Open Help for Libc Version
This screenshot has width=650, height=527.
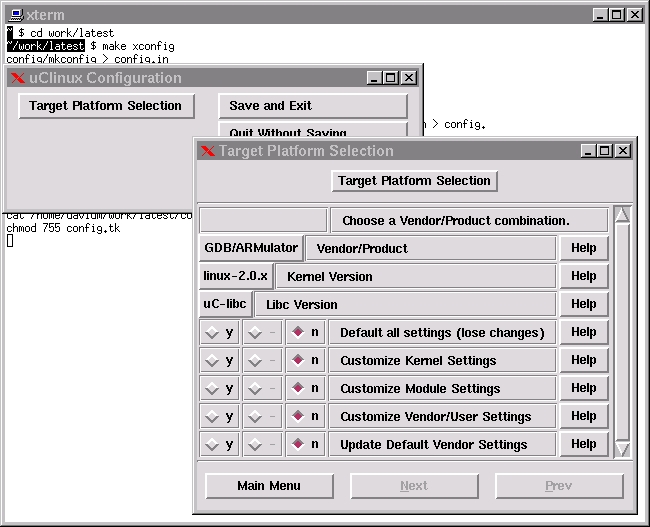[x=584, y=304]
